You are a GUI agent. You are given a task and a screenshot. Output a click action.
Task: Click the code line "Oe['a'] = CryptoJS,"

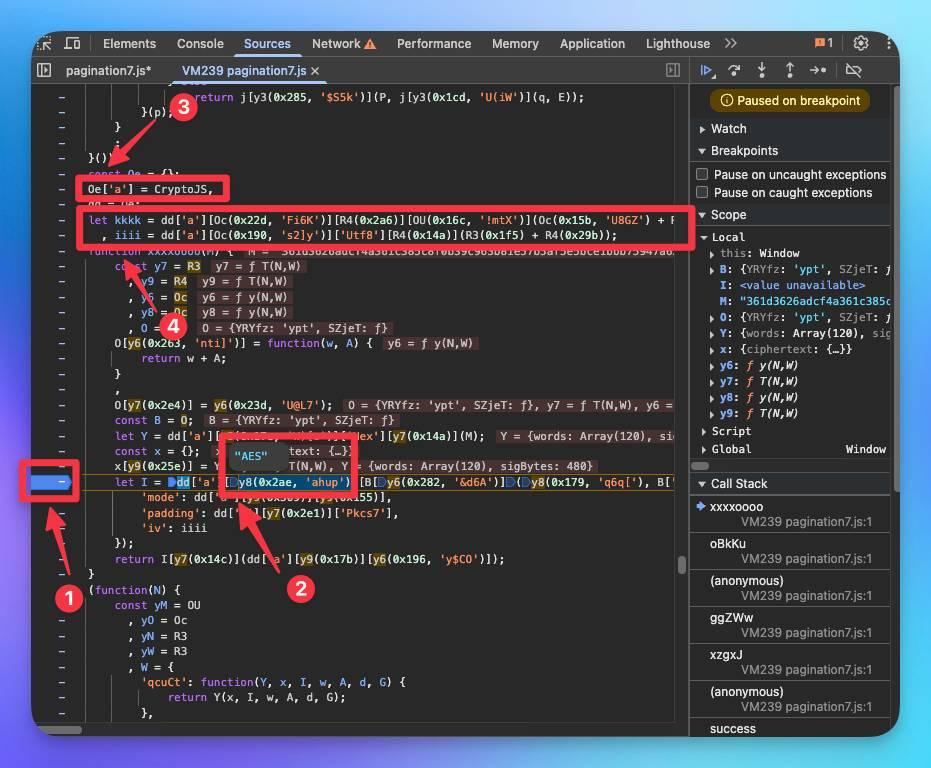coord(150,189)
